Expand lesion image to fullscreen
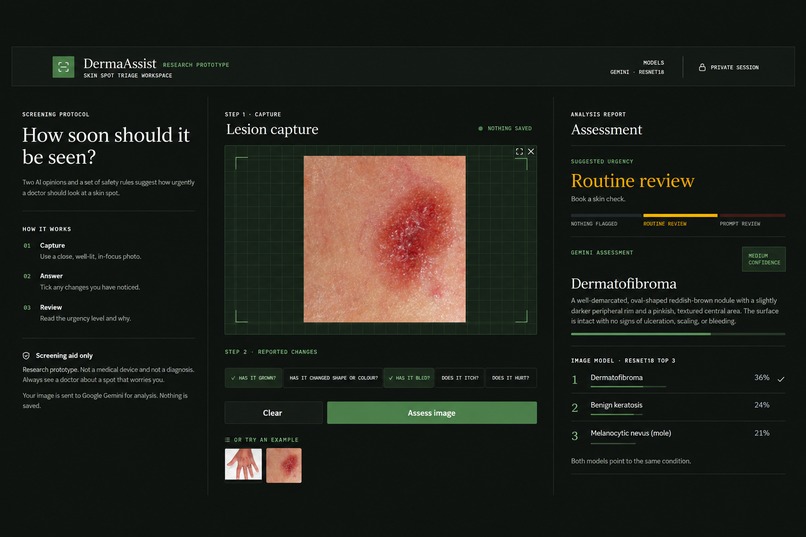Image resolution: width=806 pixels, height=537 pixels. click(519, 152)
